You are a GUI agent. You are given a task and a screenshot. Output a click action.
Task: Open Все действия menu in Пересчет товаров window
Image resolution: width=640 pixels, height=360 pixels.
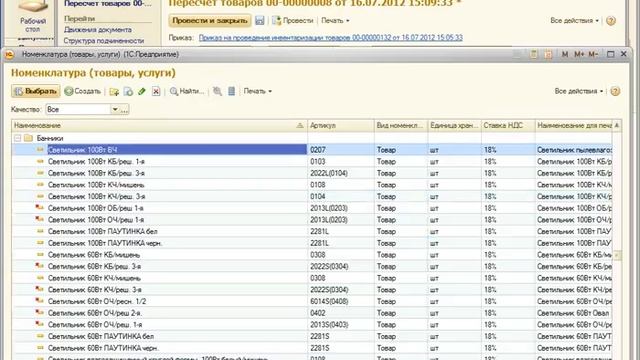pyautogui.click(x=574, y=20)
